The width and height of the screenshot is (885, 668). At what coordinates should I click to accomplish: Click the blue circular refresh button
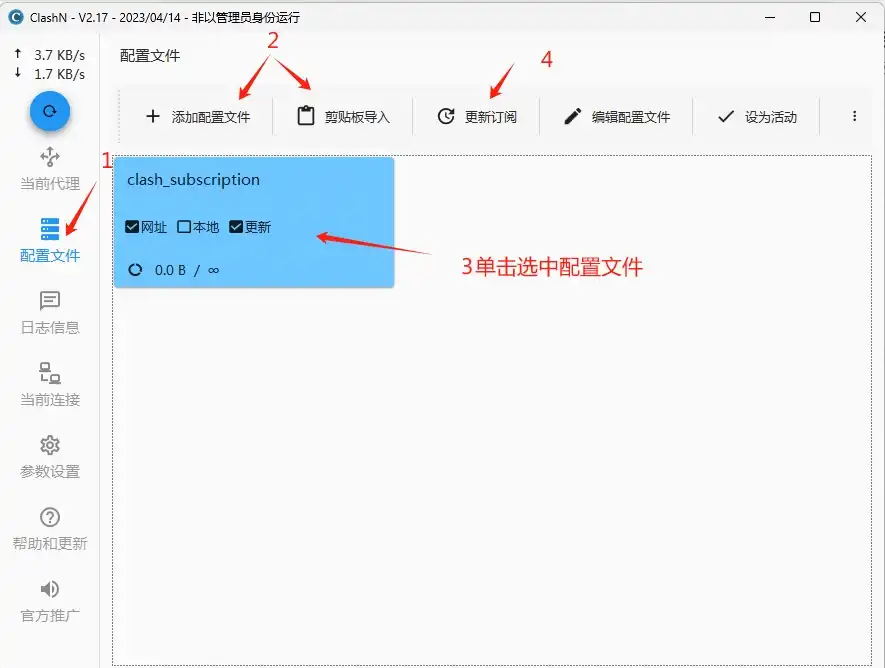click(49, 112)
